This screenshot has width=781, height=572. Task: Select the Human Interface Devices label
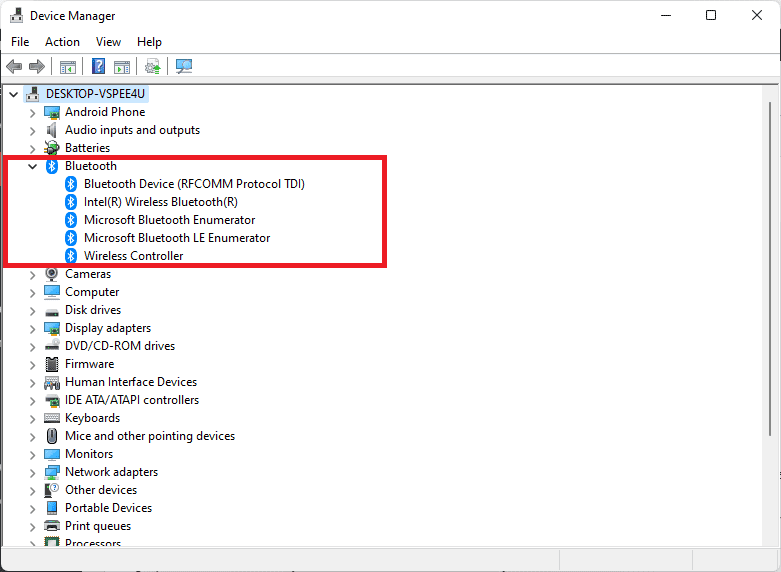[x=131, y=382]
